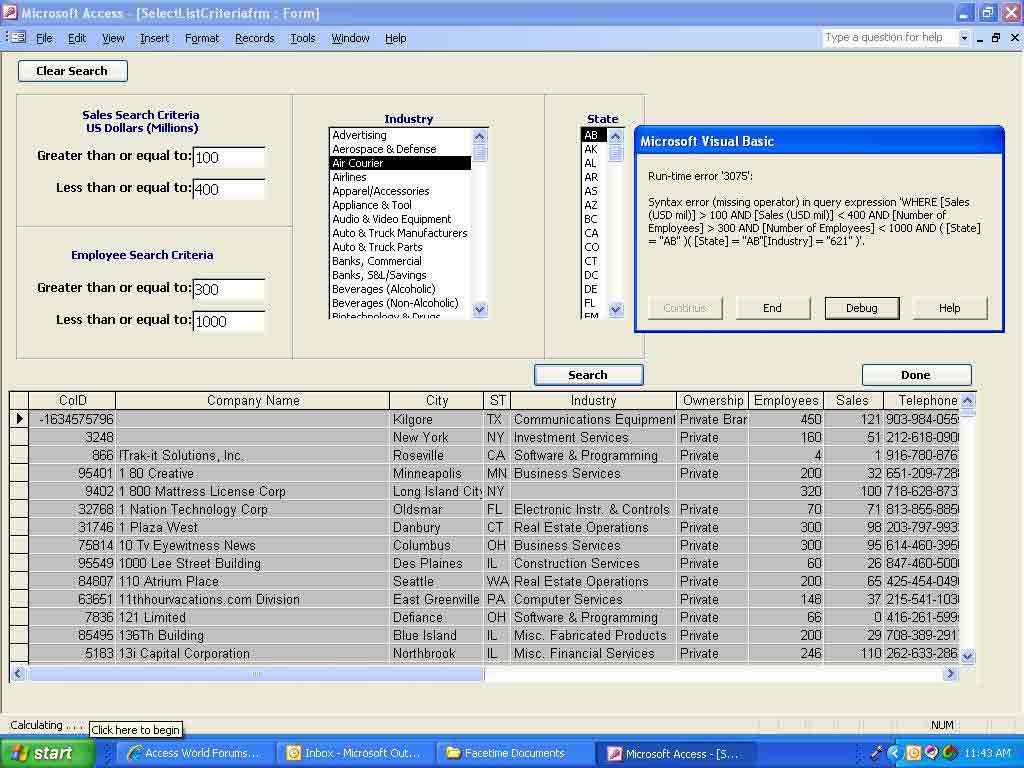Open Inbox - Microsoft Outlook taskbar item
The height and width of the screenshot is (768, 1024).
tap(355, 753)
